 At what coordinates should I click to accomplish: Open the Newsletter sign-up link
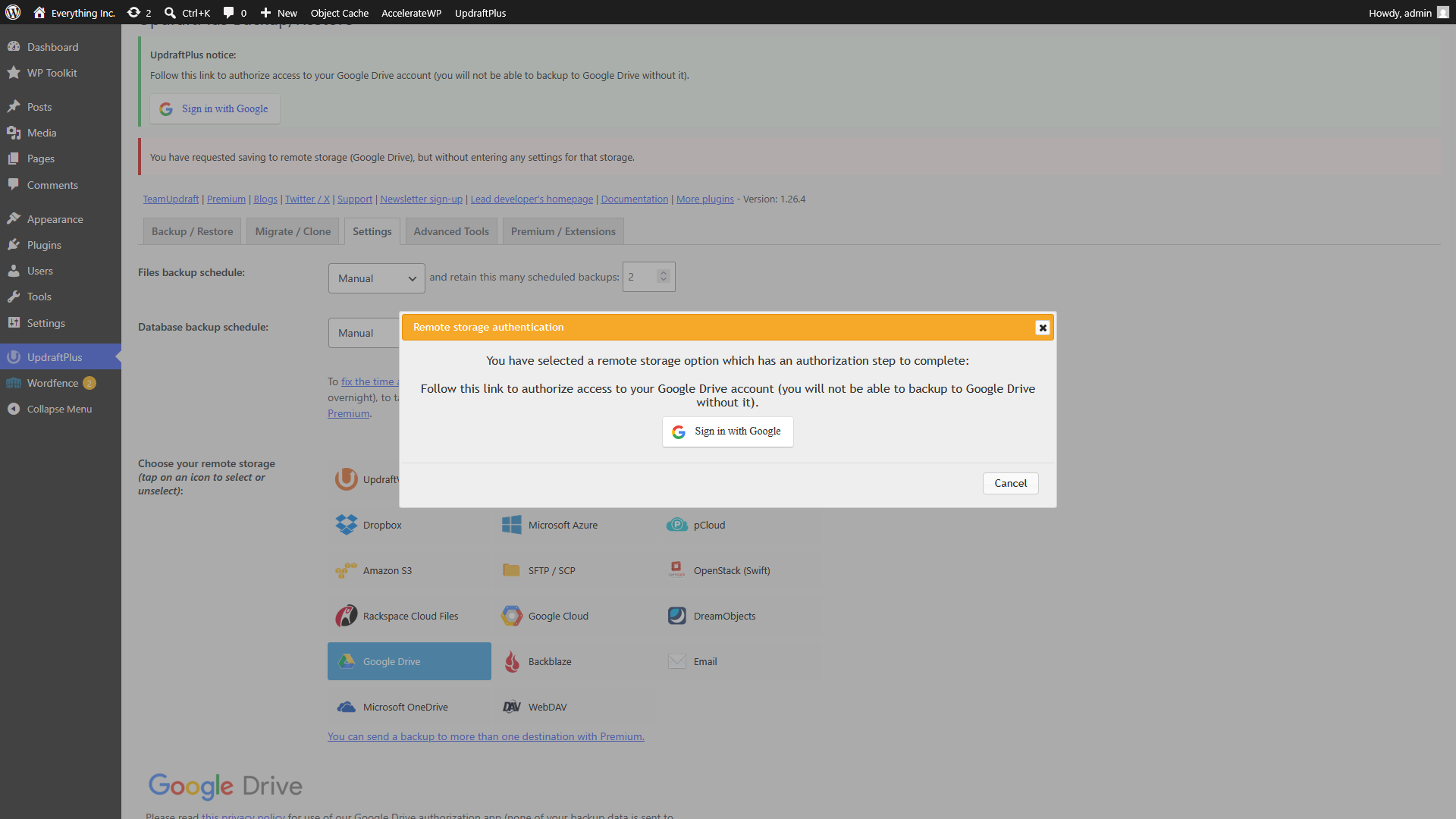pyautogui.click(x=422, y=199)
